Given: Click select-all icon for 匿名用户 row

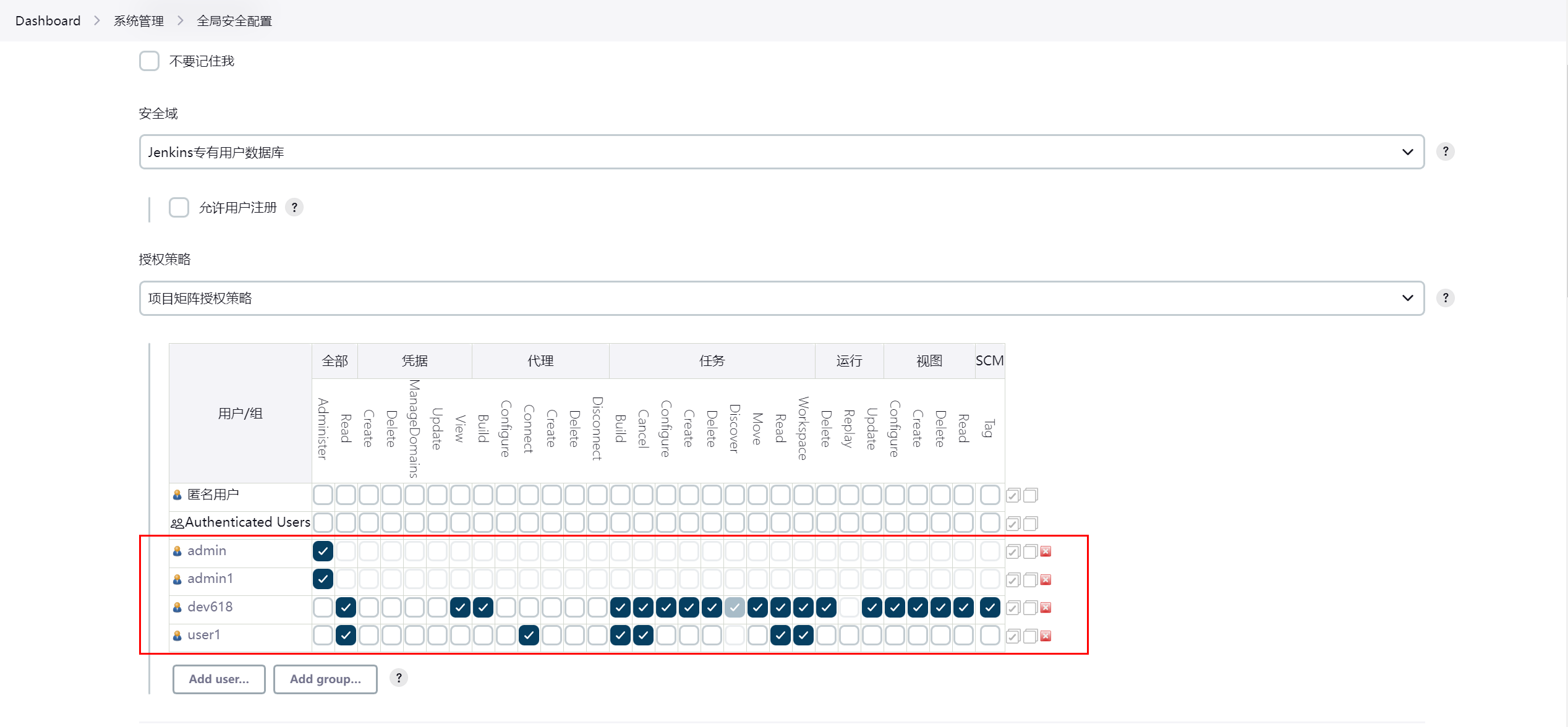Looking at the screenshot, I should point(1013,496).
